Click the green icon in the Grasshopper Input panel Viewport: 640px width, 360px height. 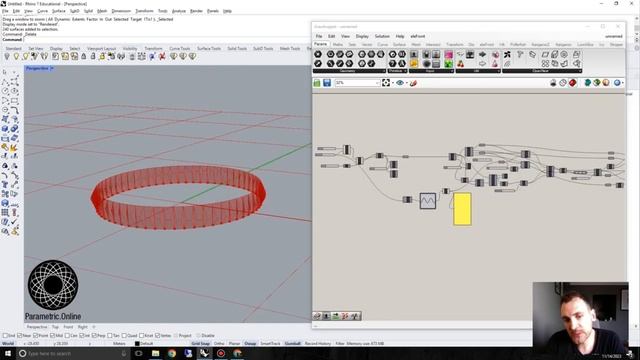click(x=448, y=64)
